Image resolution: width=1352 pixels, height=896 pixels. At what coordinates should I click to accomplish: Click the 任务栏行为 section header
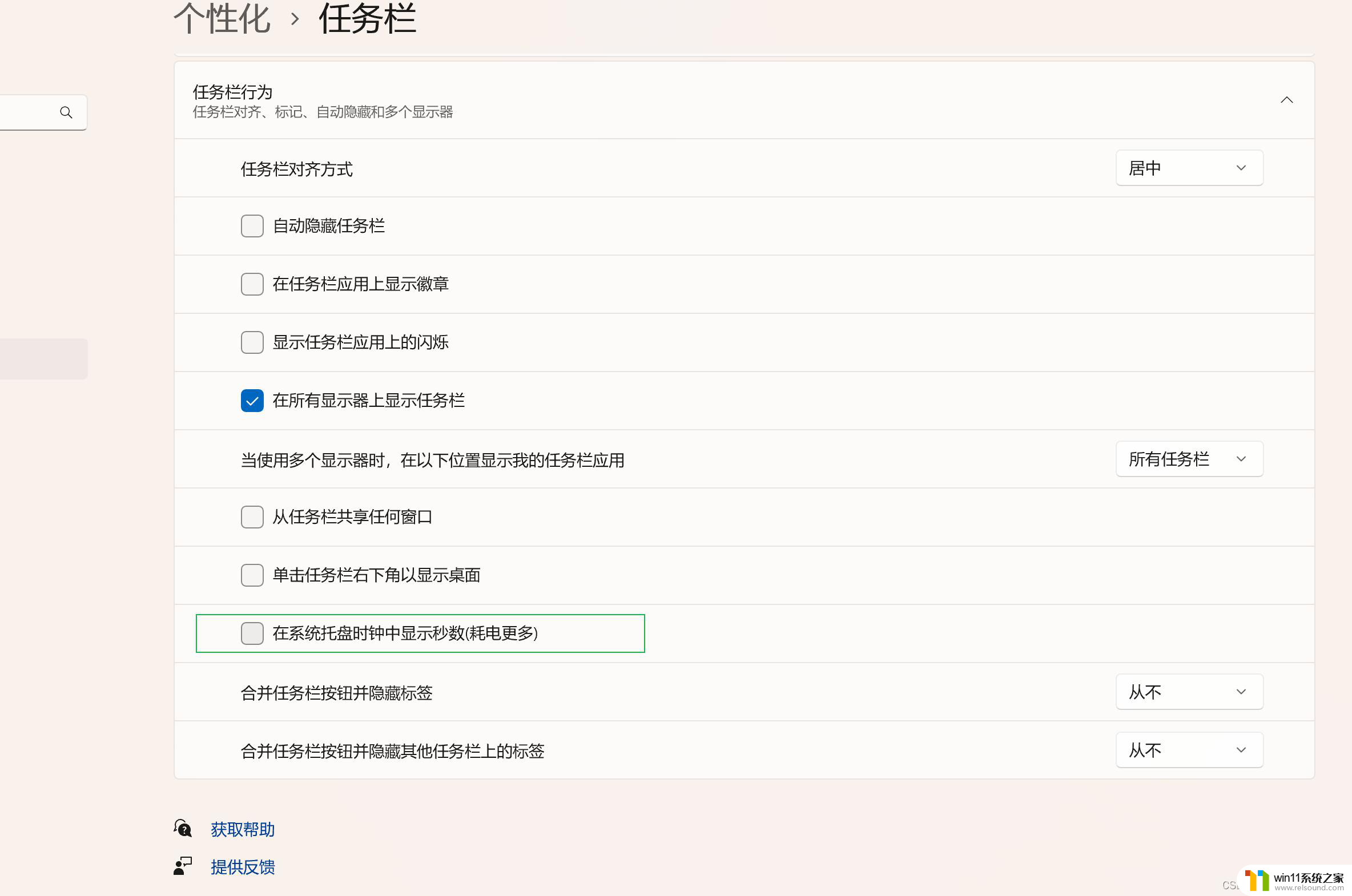pyautogui.click(x=745, y=100)
